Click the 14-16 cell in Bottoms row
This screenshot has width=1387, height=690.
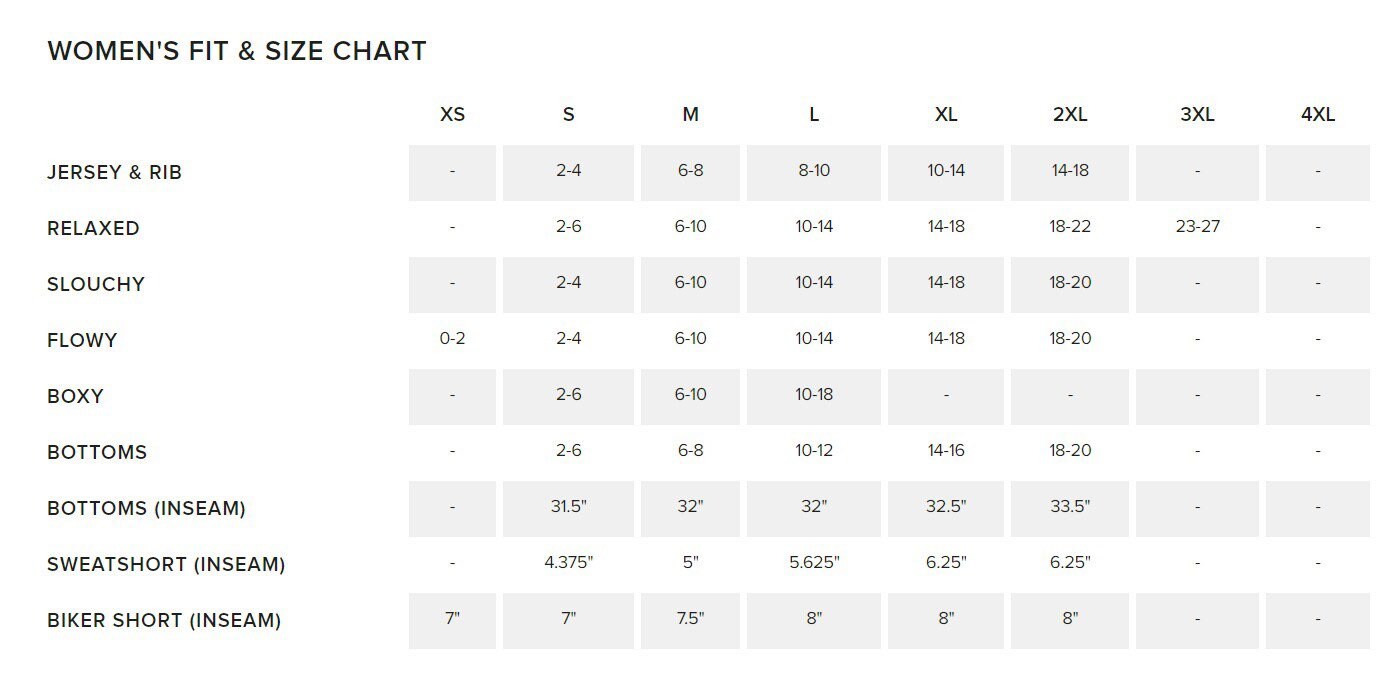tap(946, 451)
